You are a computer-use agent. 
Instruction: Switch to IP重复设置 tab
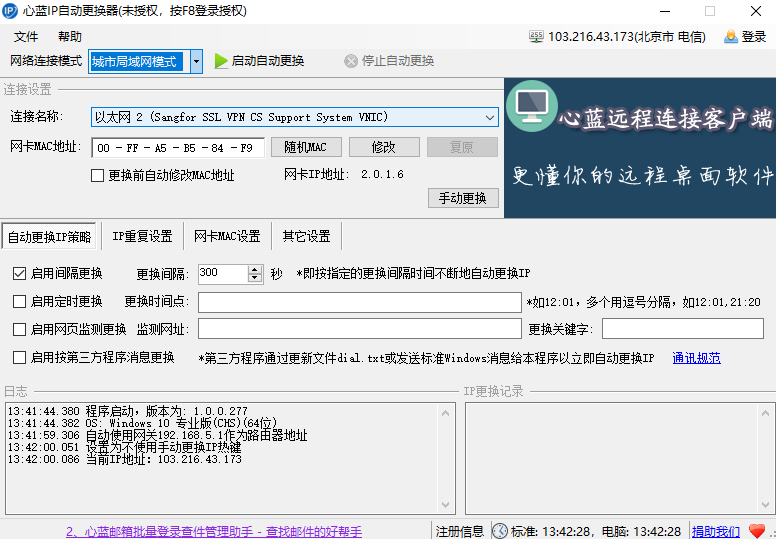(142, 236)
